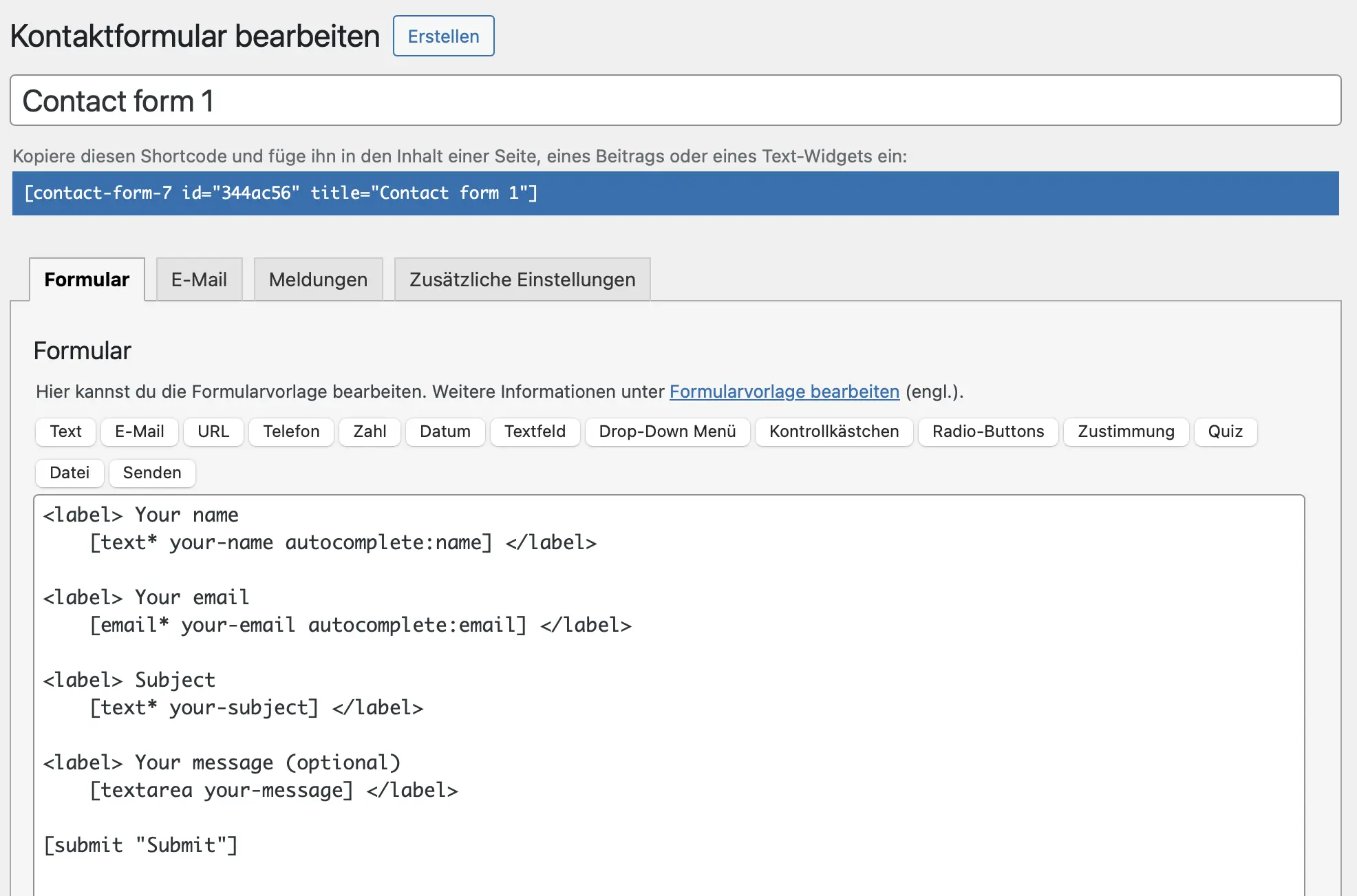
Task: Go to Zusätzliche Einstellungen tab
Action: click(522, 279)
